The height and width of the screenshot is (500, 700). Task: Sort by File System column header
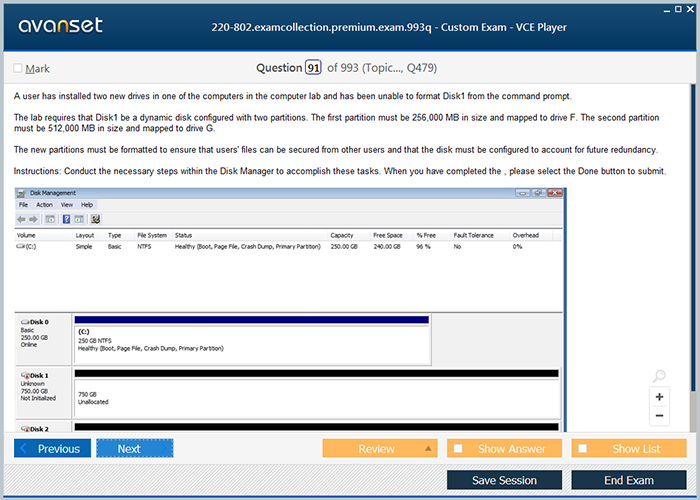[153, 235]
